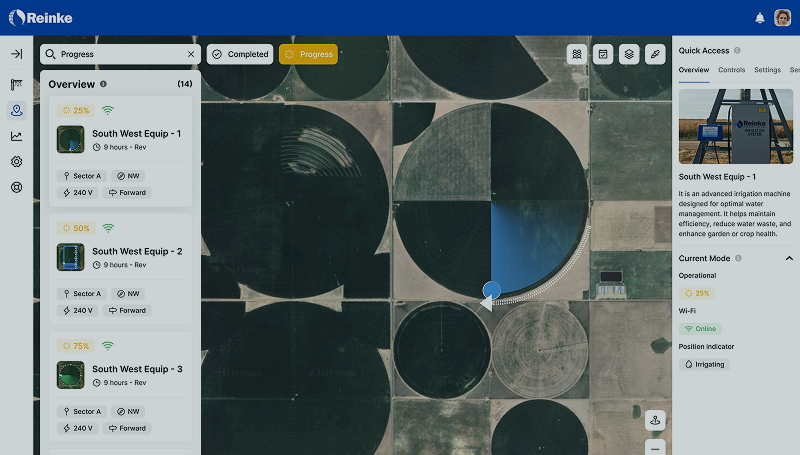Click the Quick Access info icon

click(x=737, y=50)
